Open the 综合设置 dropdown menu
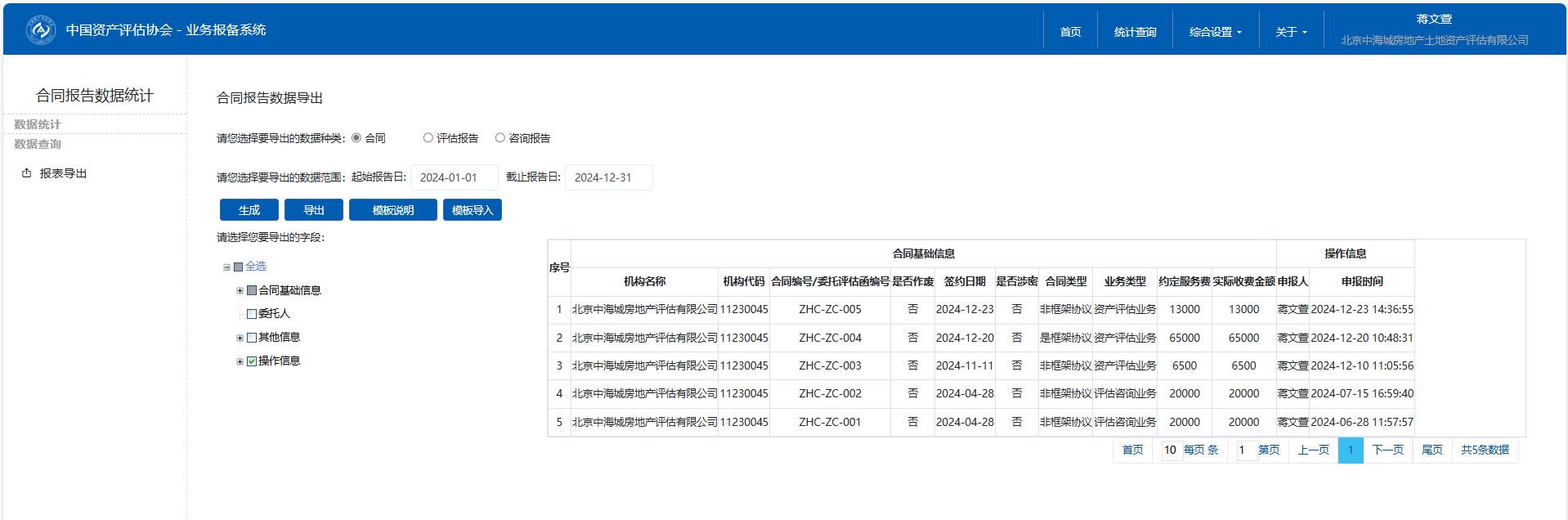The image size is (1568, 520). [x=1215, y=32]
